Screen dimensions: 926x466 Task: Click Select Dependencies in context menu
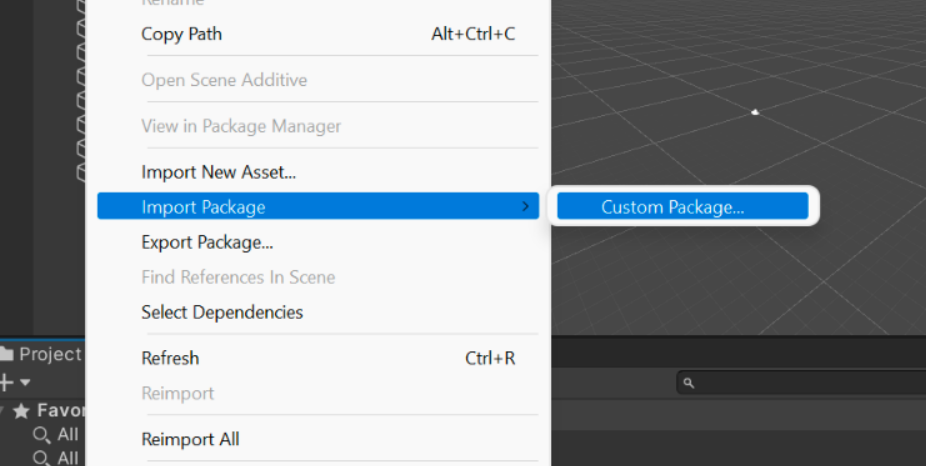[x=222, y=312]
